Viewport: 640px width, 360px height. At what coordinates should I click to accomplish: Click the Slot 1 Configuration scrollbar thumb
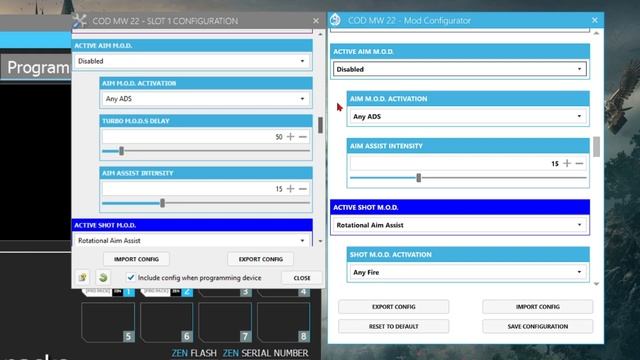[x=320, y=125]
